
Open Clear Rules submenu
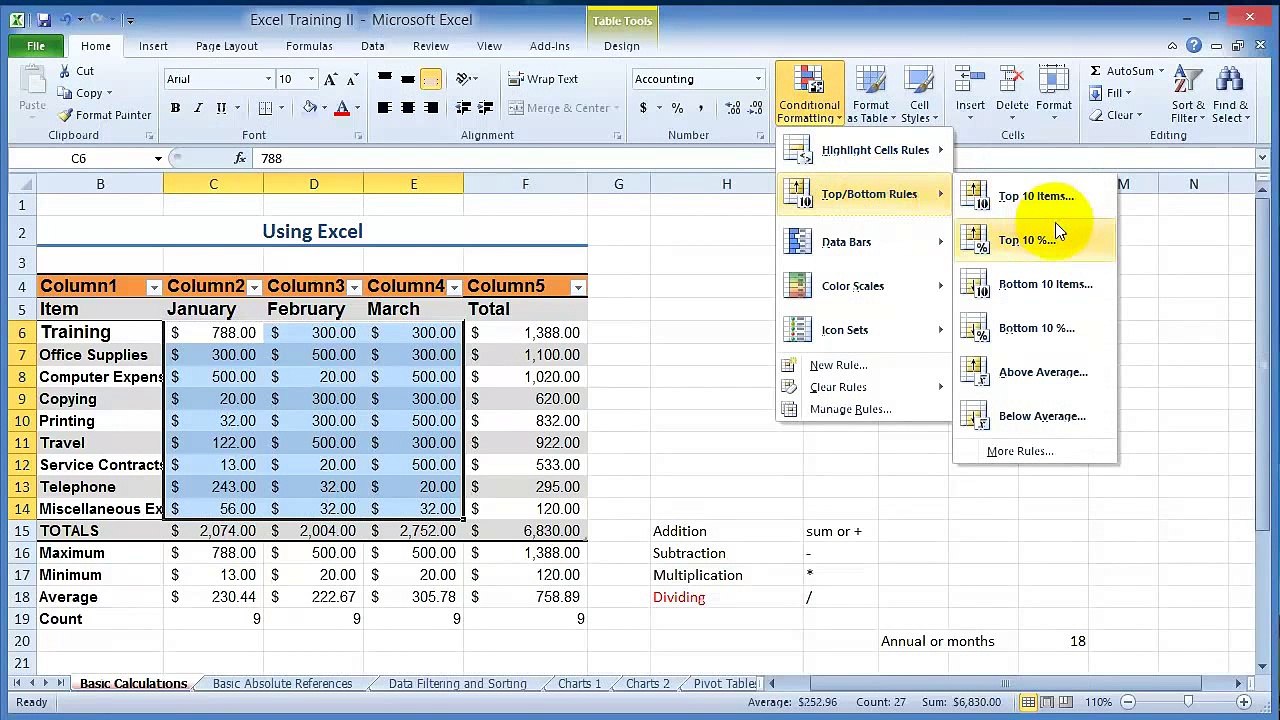tap(864, 387)
